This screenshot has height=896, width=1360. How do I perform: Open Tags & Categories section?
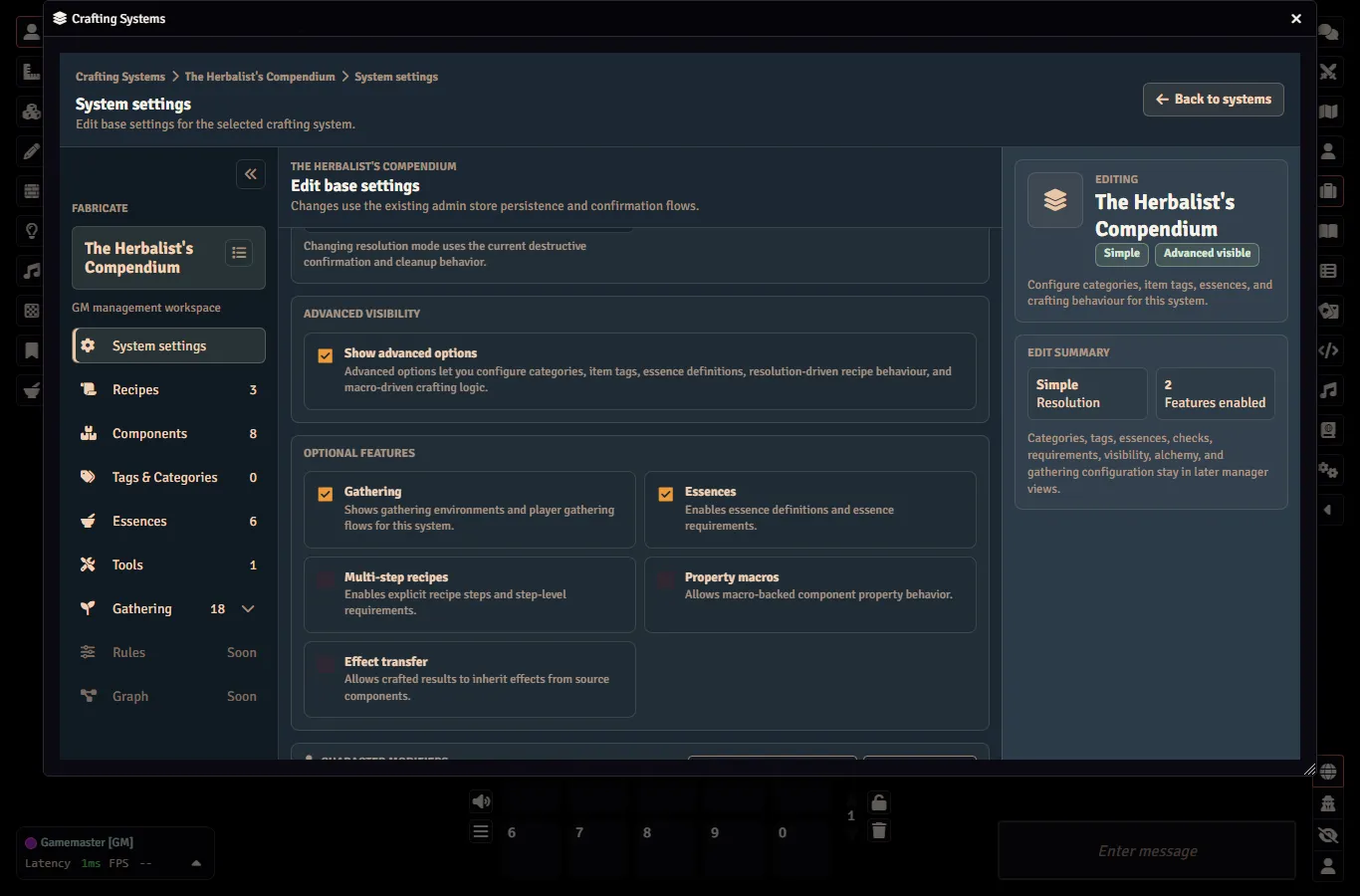[x=169, y=477]
